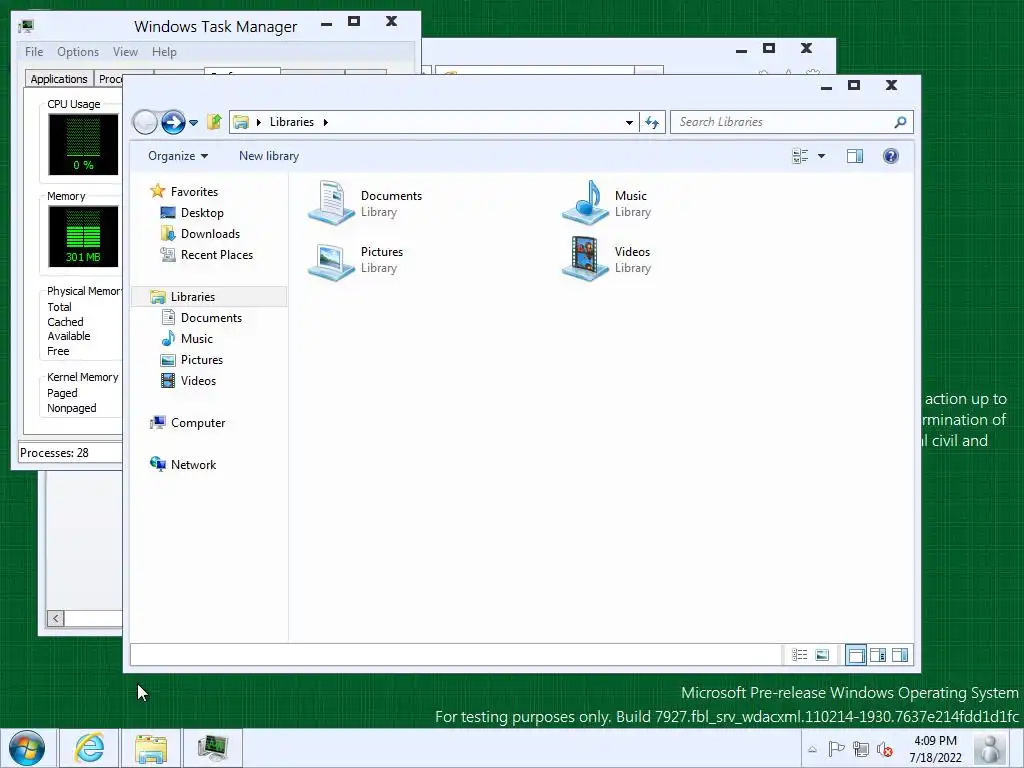The image size is (1024, 768).
Task: Minimize the Windows Task Manager window
Action: tap(327, 24)
